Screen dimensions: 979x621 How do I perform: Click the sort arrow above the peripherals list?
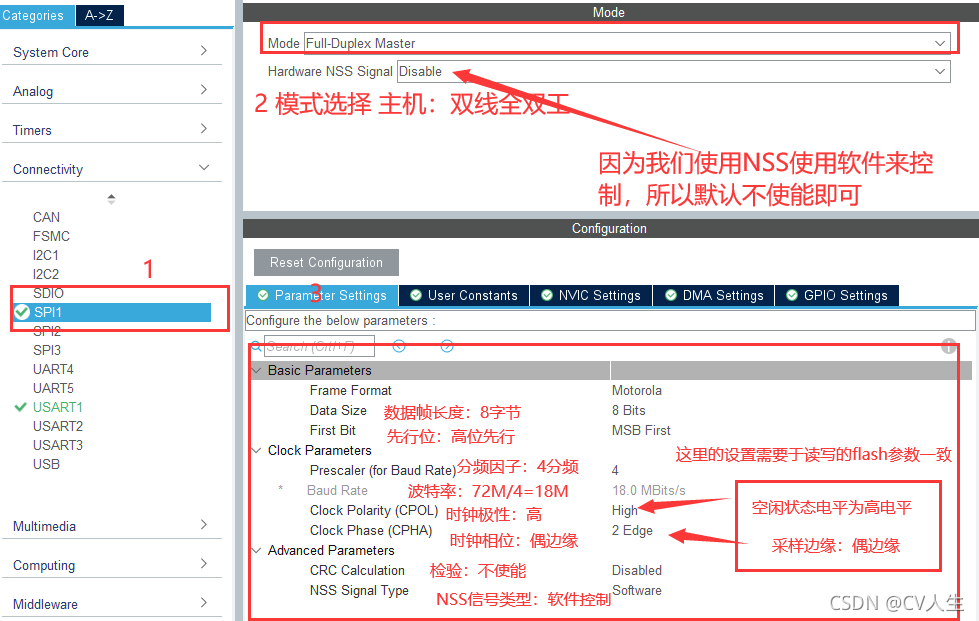(111, 199)
